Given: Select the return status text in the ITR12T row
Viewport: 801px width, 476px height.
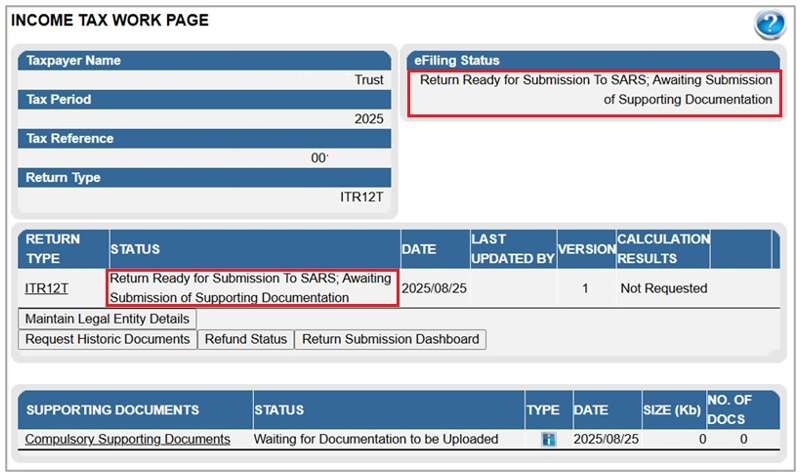Looking at the screenshot, I should (x=252, y=288).
